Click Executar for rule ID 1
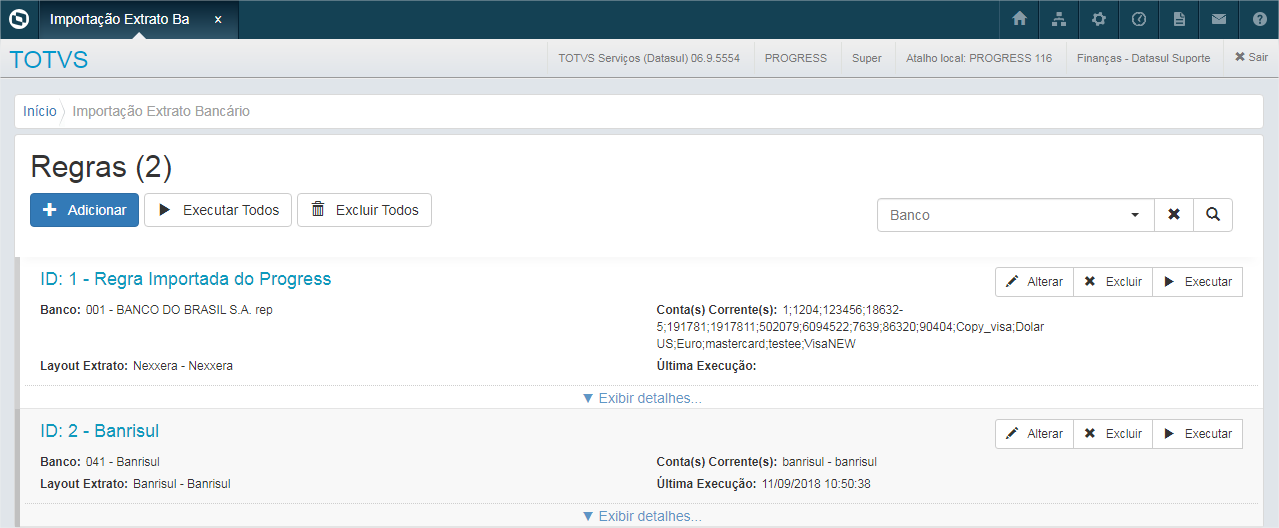 [1198, 282]
